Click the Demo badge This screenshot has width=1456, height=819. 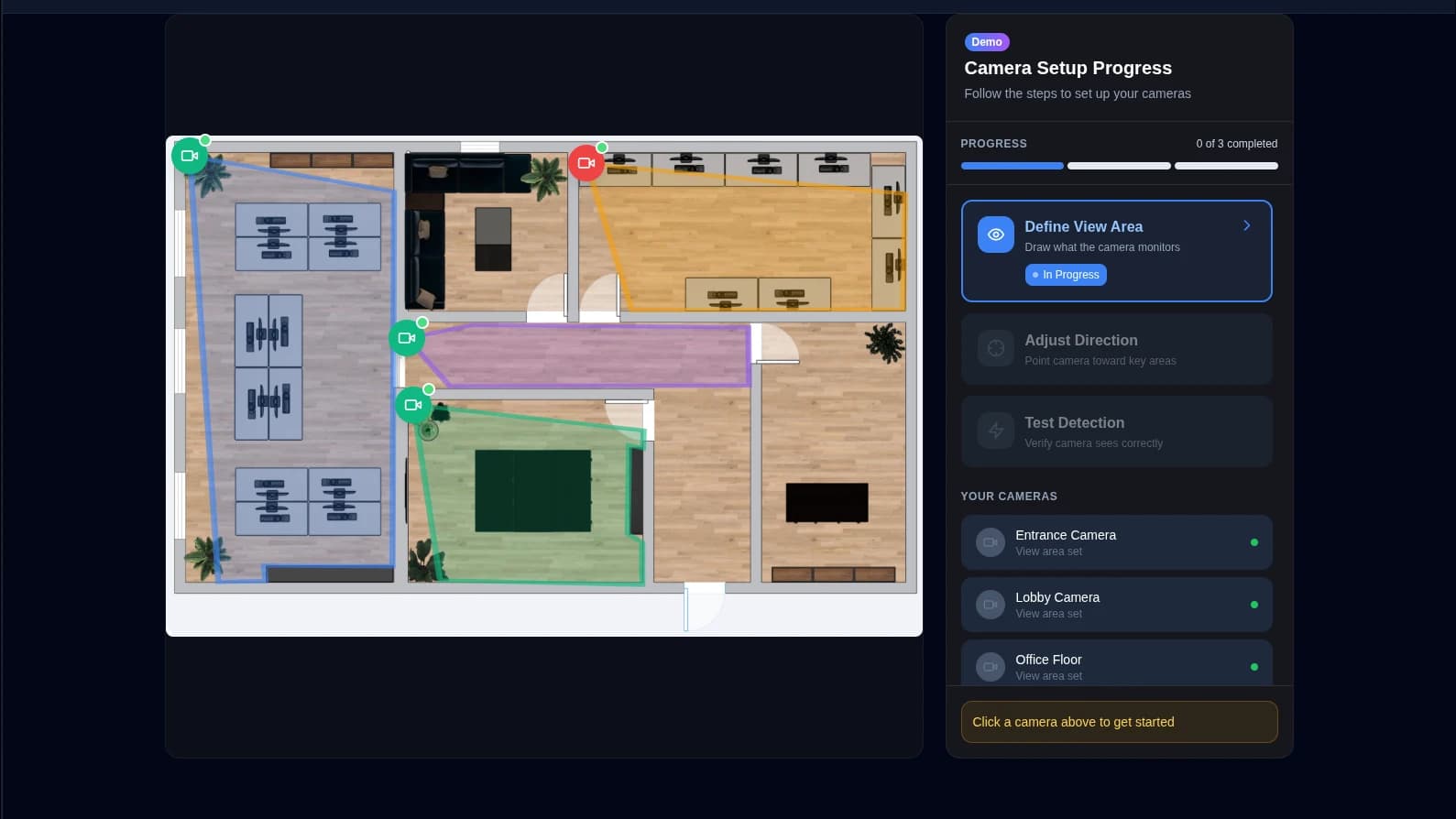(987, 42)
